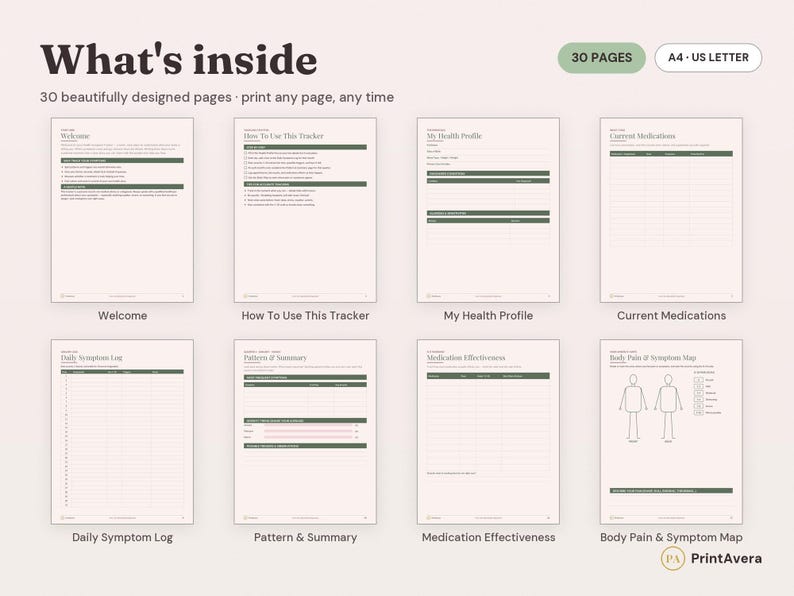This screenshot has height=596, width=794.
Task: Click the A4 · US LETTER badge
Action: tap(708, 58)
